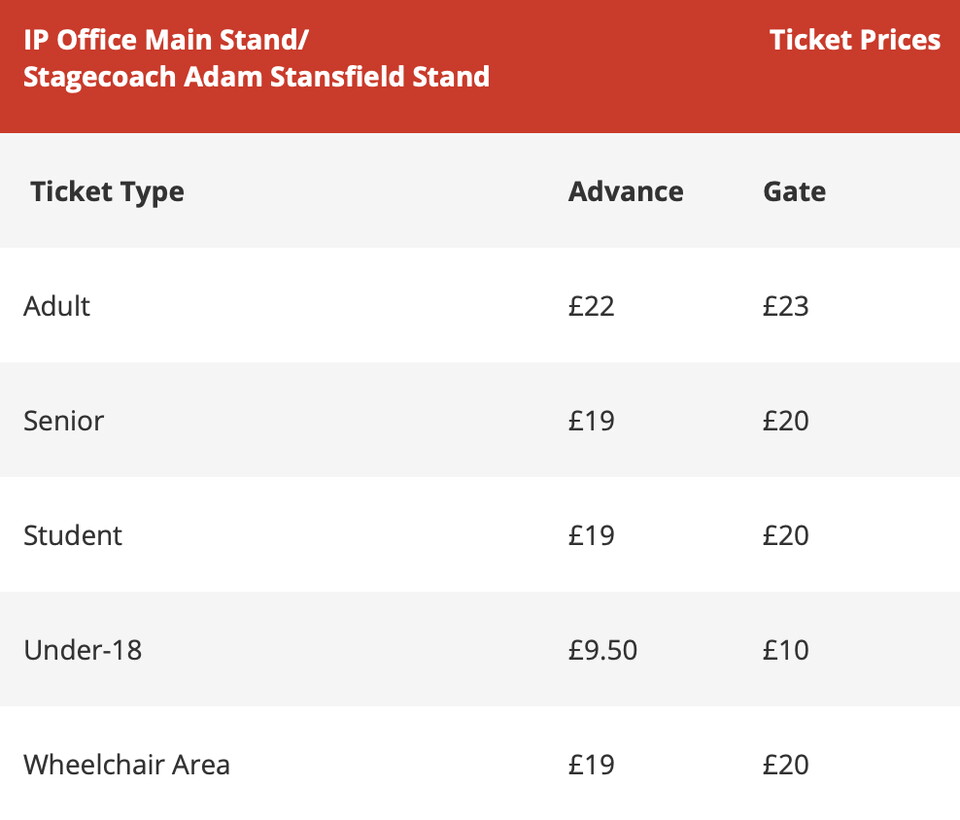Viewport: 960px width, 820px height.
Task: Click the Adult advance price £22
Action: coord(591,305)
